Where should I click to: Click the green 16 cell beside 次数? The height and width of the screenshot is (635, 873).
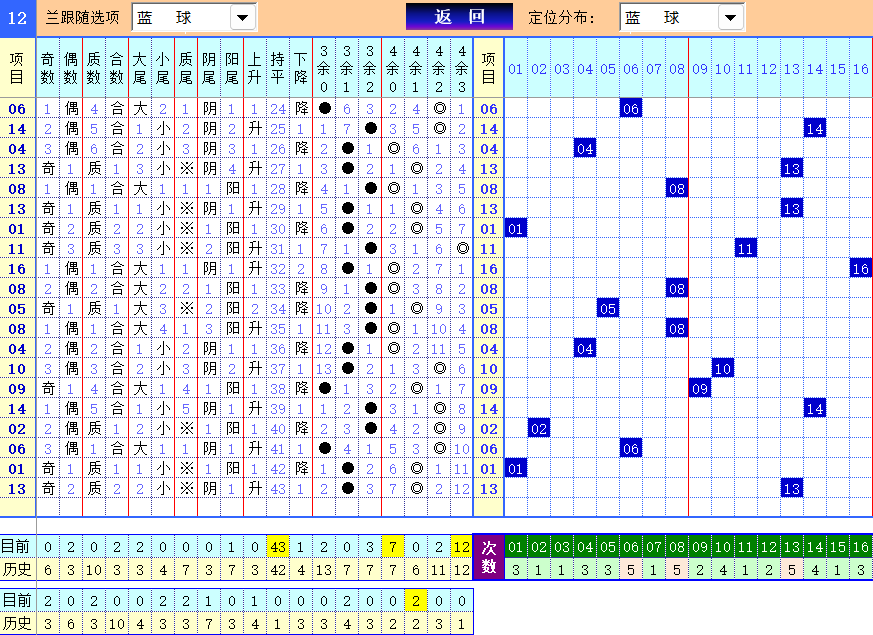click(x=861, y=547)
